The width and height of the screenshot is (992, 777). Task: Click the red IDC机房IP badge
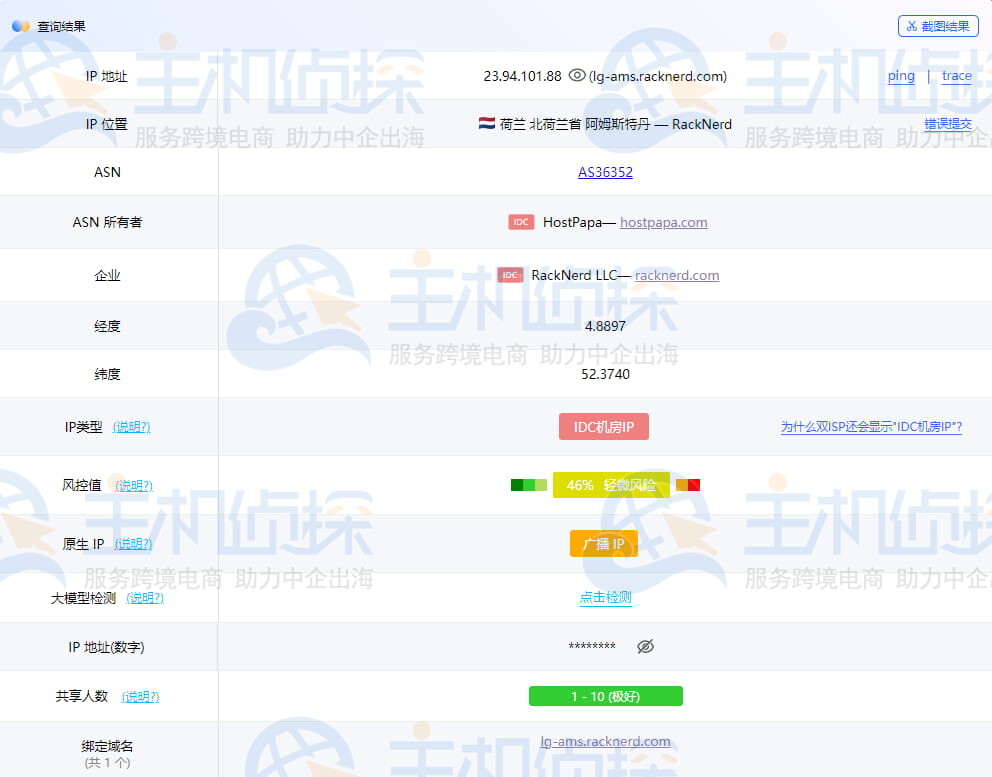click(604, 426)
